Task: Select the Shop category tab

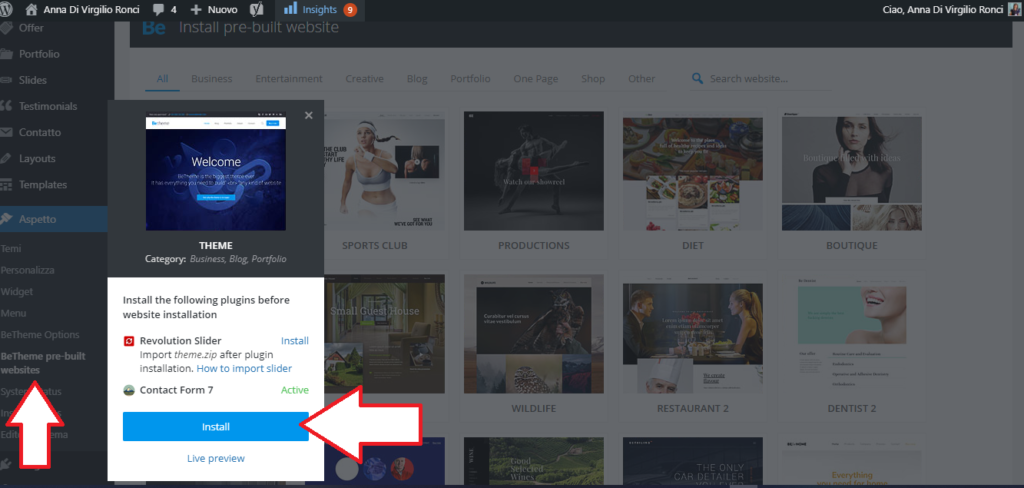Action: pos(593,78)
